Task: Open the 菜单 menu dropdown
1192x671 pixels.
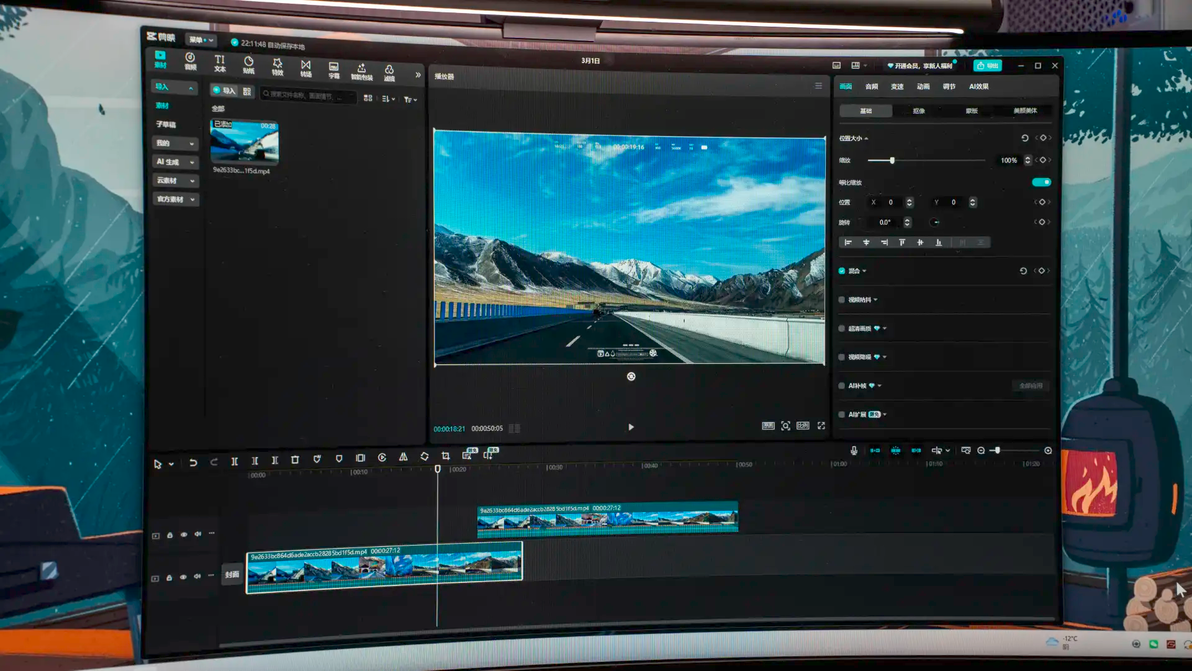Action: tap(201, 40)
